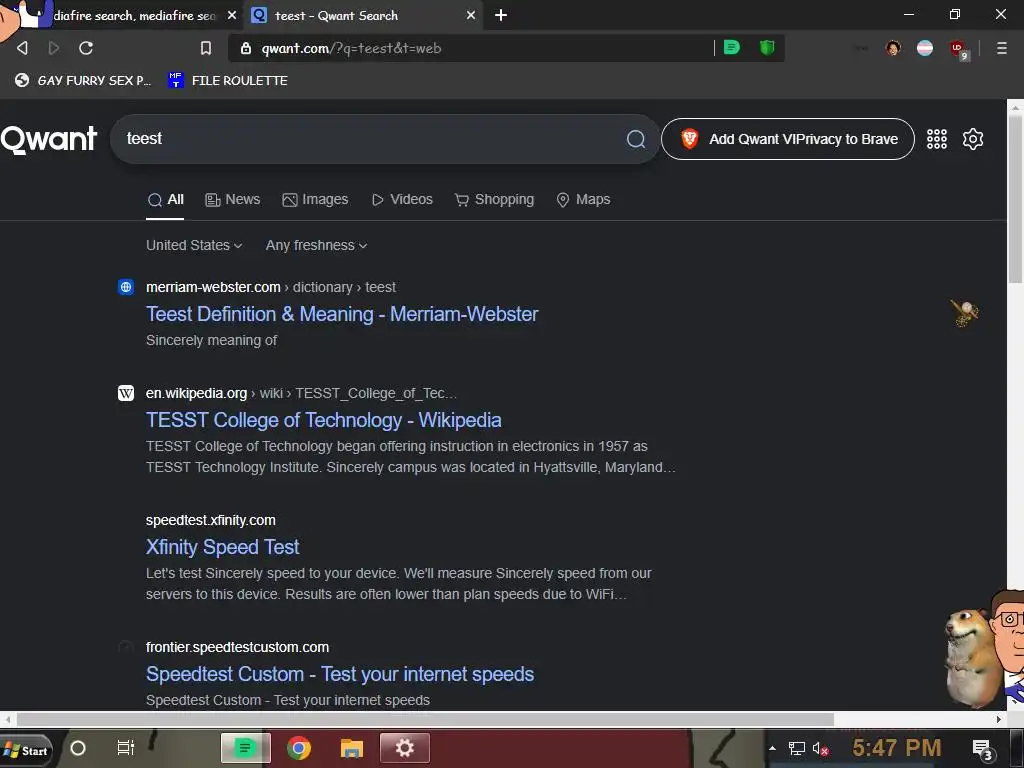Image resolution: width=1024 pixels, height=768 pixels.
Task: Open the Settings gear taskbar app
Action: [405, 748]
